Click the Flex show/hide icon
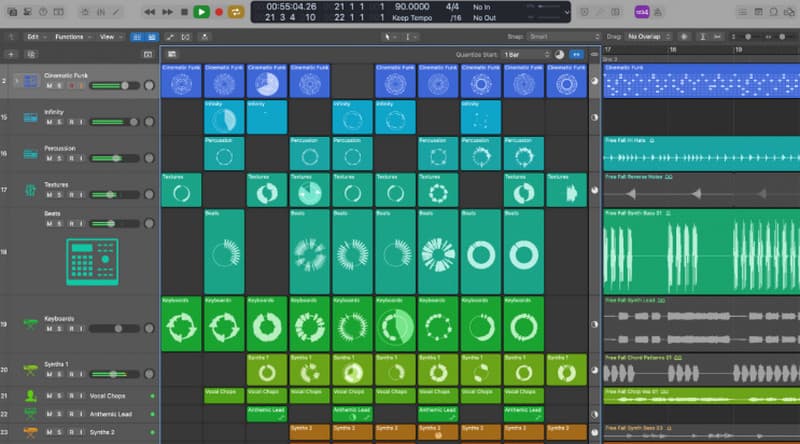Screen dimensions: 800x444 [x=186, y=37]
